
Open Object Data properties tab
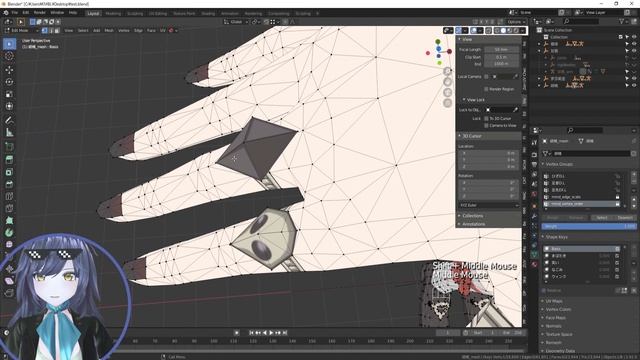534,254
